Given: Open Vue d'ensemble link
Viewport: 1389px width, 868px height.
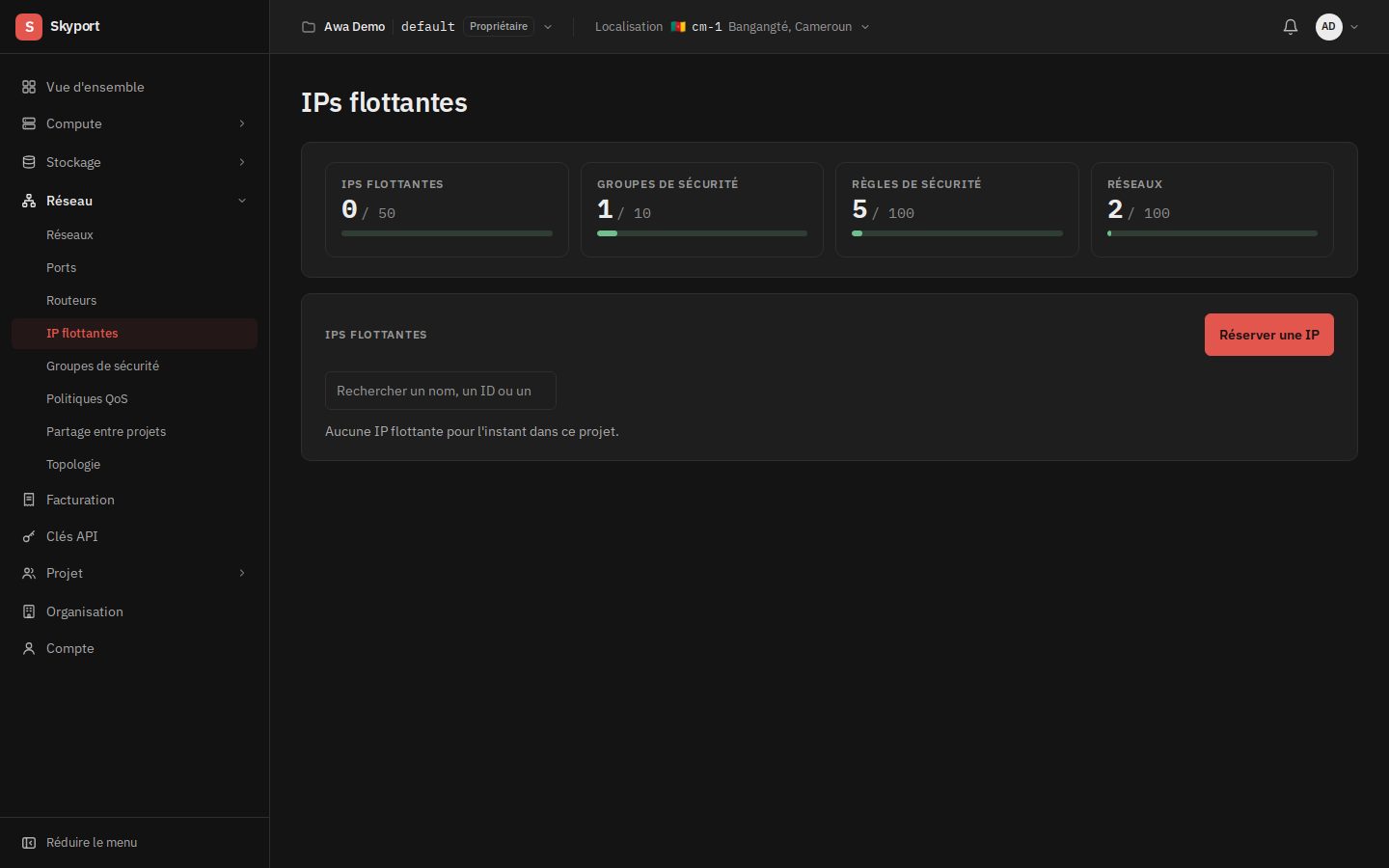Looking at the screenshot, I should (x=134, y=87).
